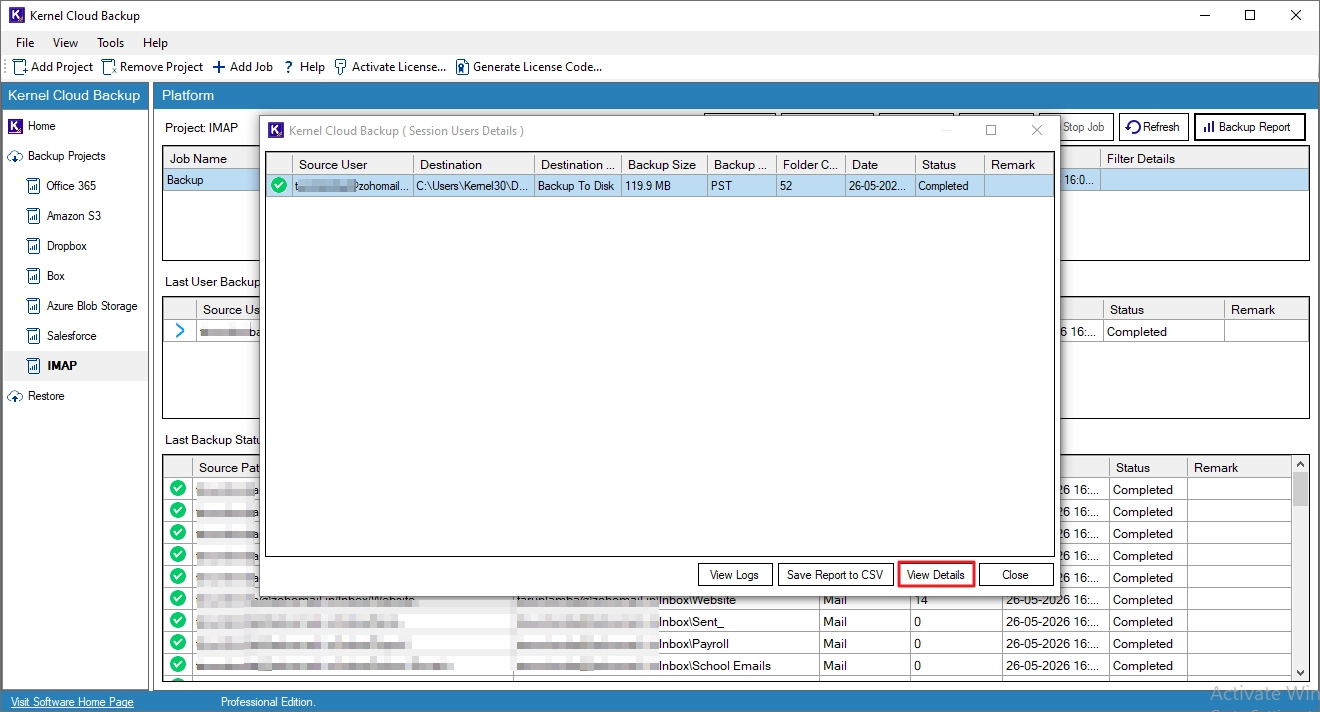
Task: Click the PST backup type cell
Action: 742,186
